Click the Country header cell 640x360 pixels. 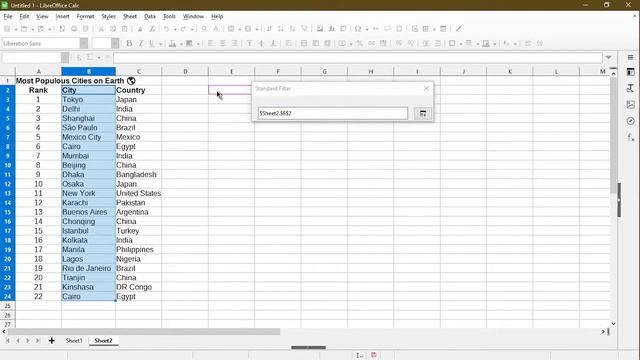138,90
